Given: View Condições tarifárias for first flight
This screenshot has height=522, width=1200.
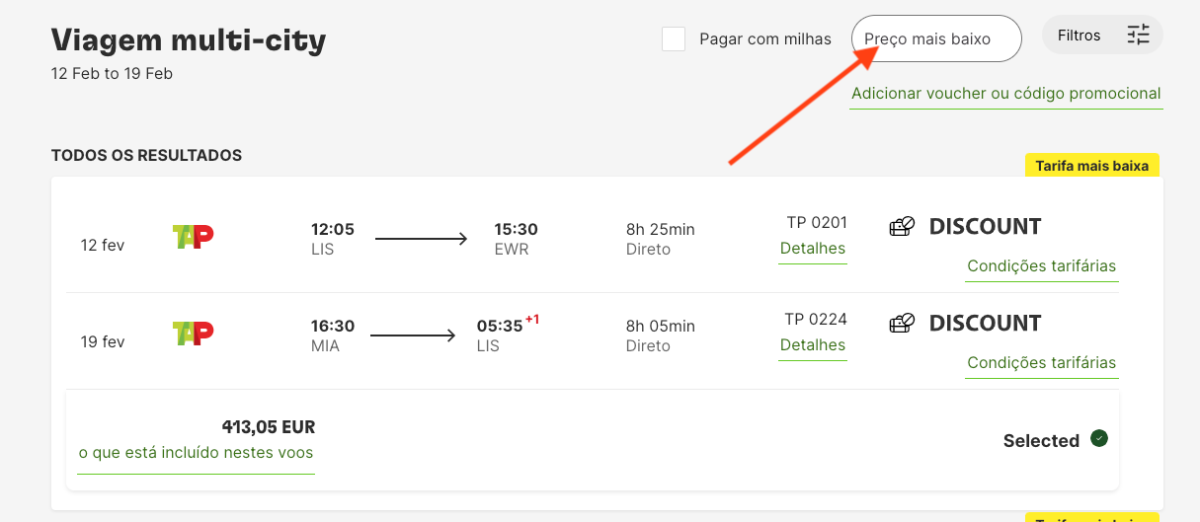Looking at the screenshot, I should point(1041,266).
